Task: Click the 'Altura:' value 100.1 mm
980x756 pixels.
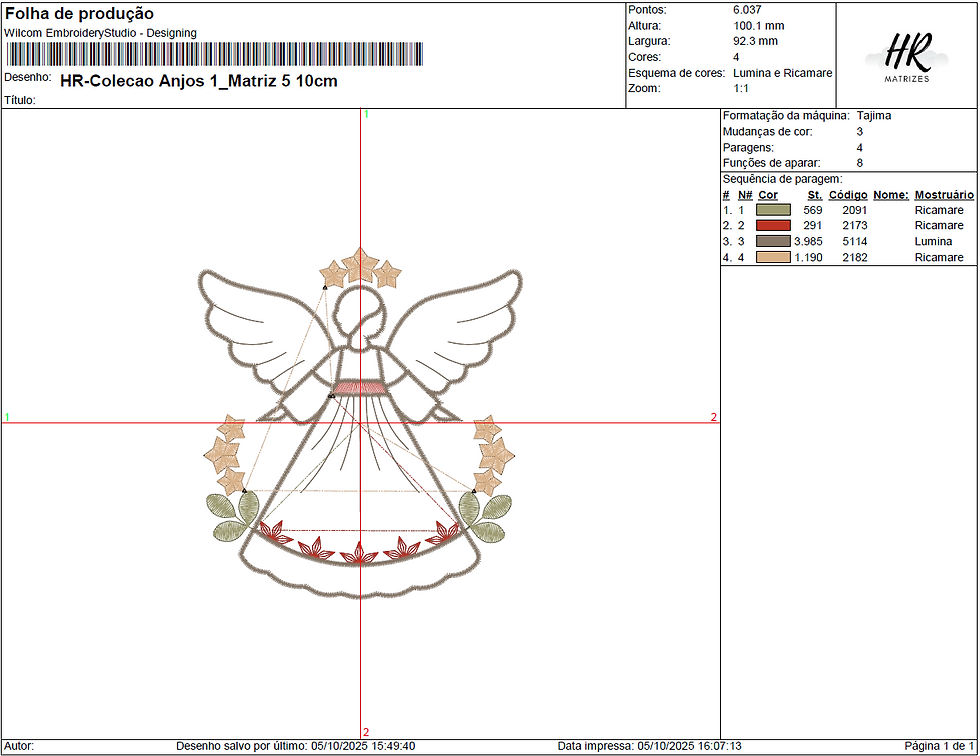Action: pyautogui.click(x=759, y=26)
